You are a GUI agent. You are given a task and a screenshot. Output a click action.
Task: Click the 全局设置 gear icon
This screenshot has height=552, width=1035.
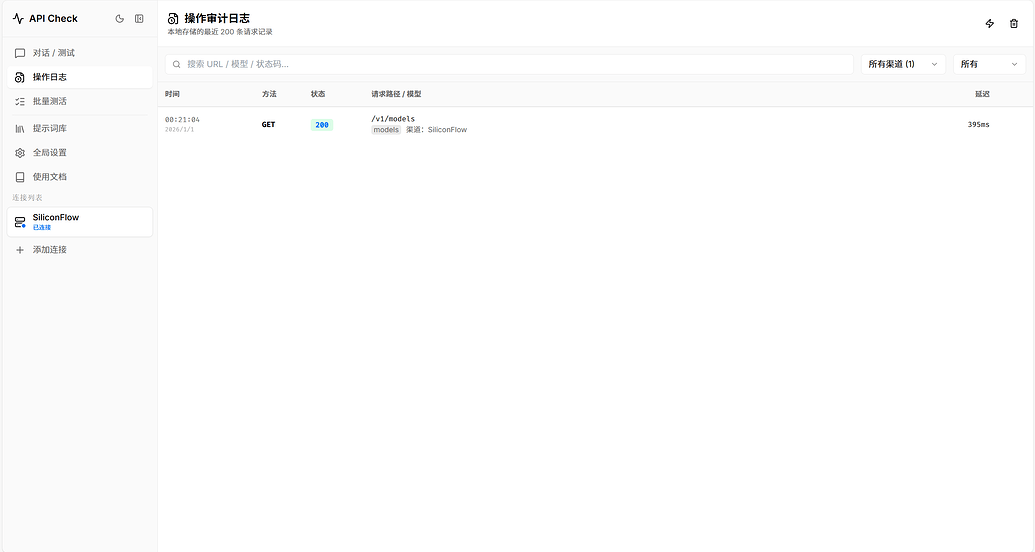pos(20,153)
